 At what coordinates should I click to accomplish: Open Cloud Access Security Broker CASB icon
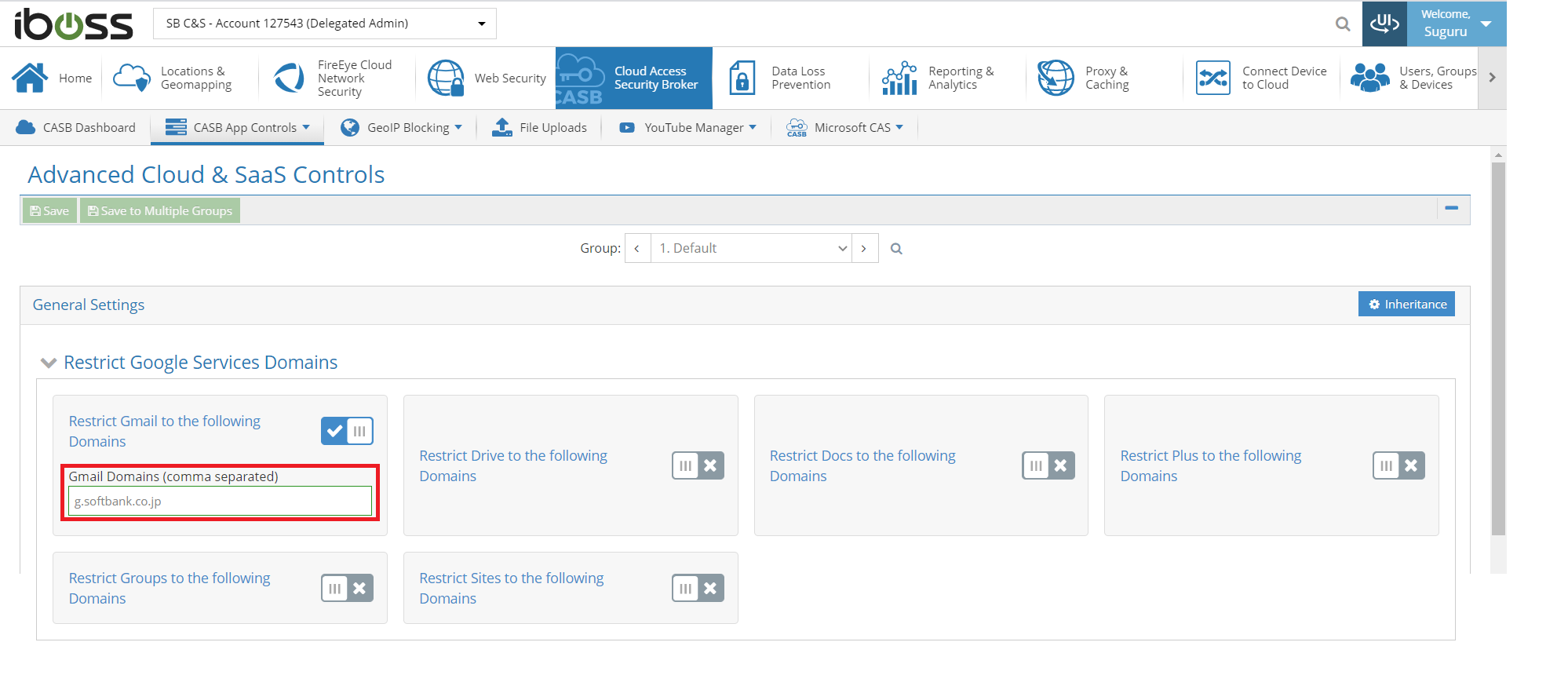[x=579, y=79]
